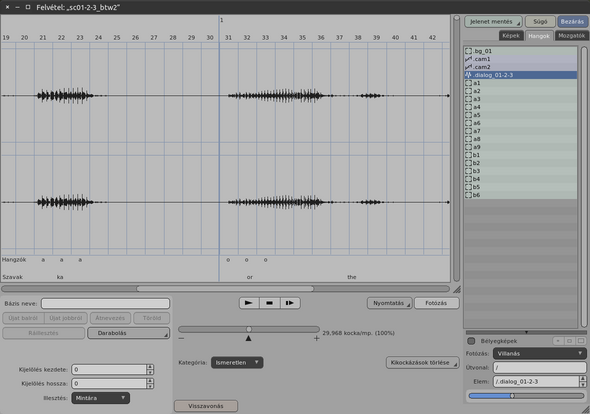
Task: Open the Nyomtatás menu button
Action: [389, 303]
